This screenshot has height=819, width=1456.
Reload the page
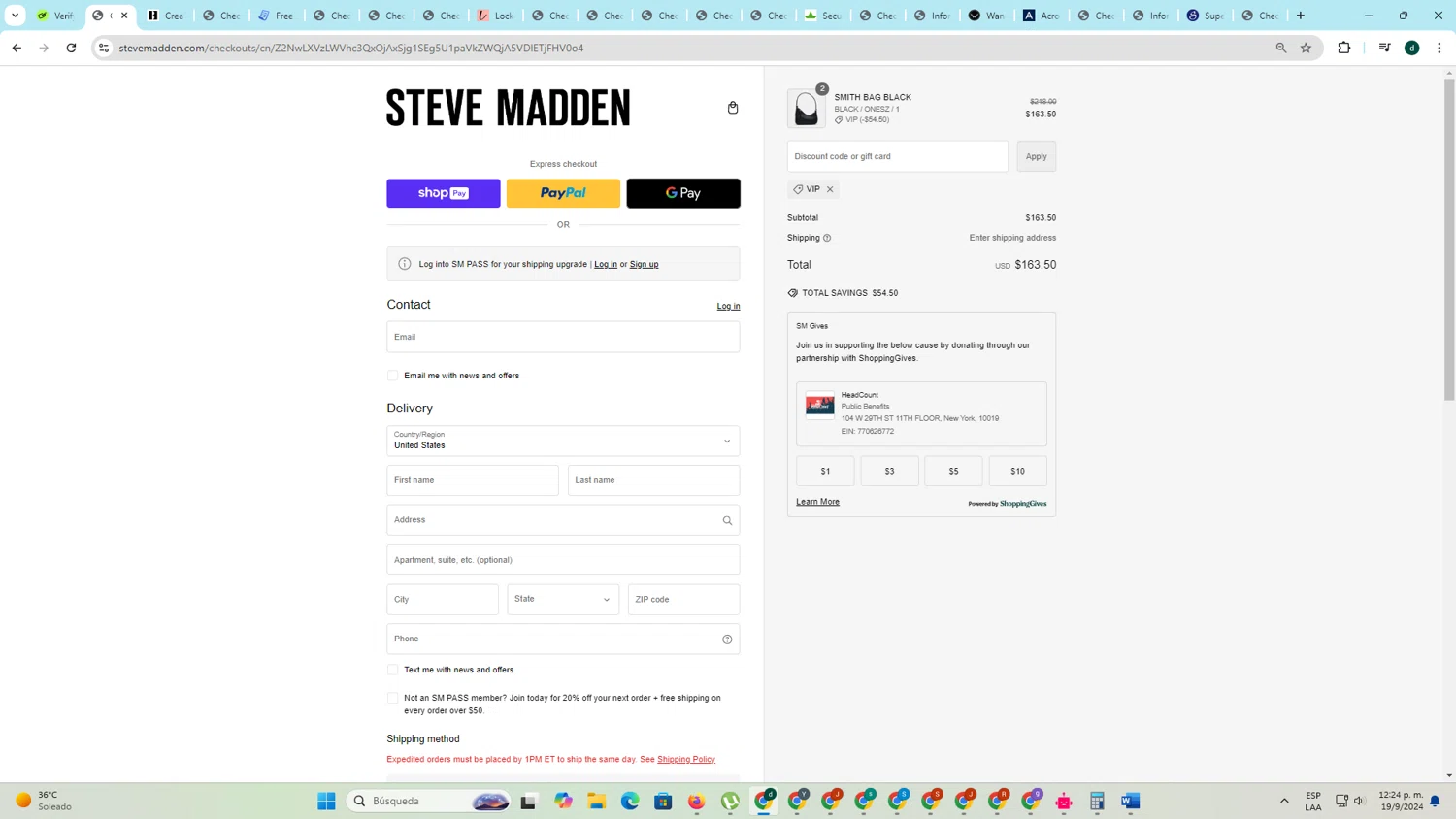(71, 48)
